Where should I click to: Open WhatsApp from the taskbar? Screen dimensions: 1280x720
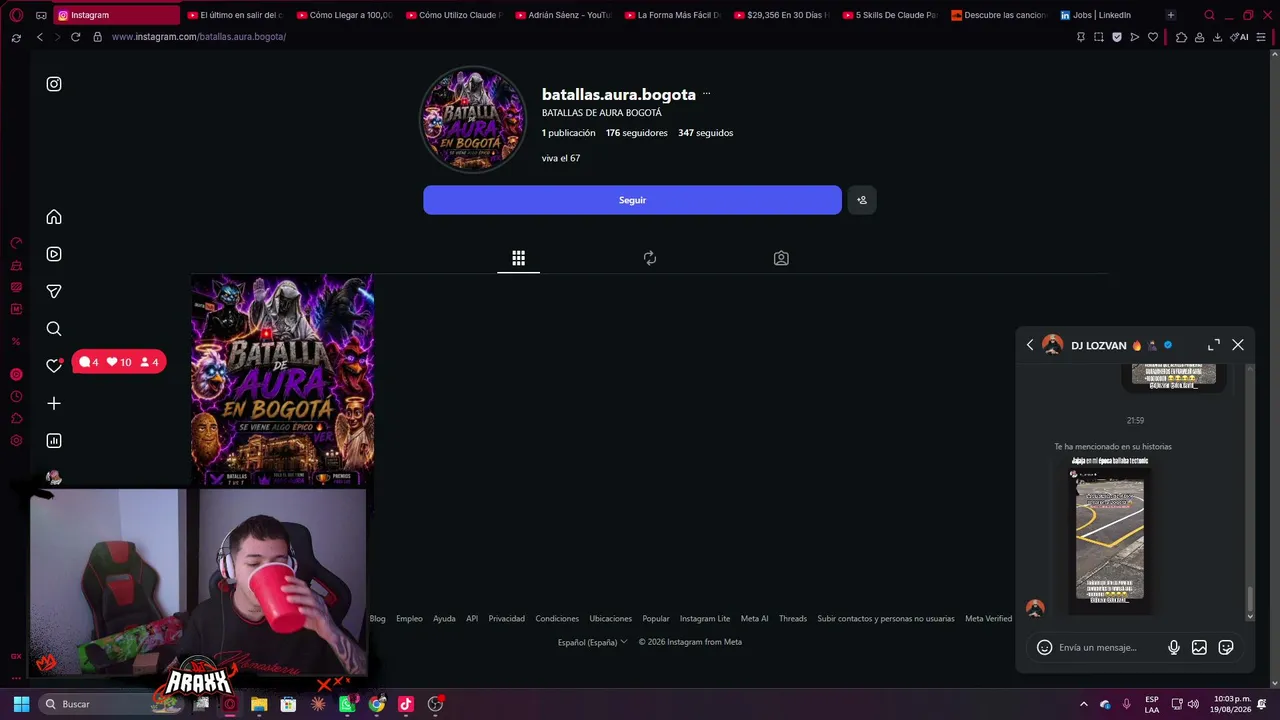click(347, 704)
